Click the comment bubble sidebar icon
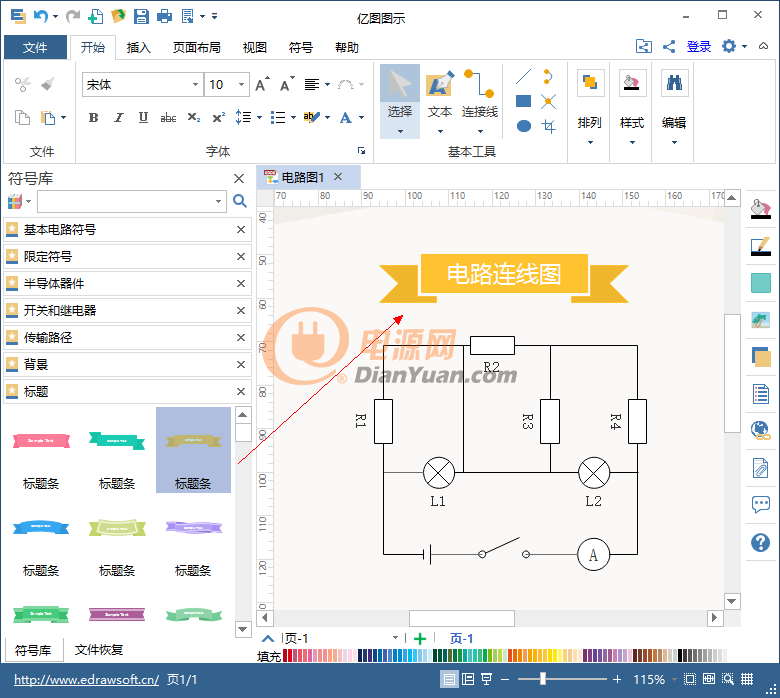 761,505
